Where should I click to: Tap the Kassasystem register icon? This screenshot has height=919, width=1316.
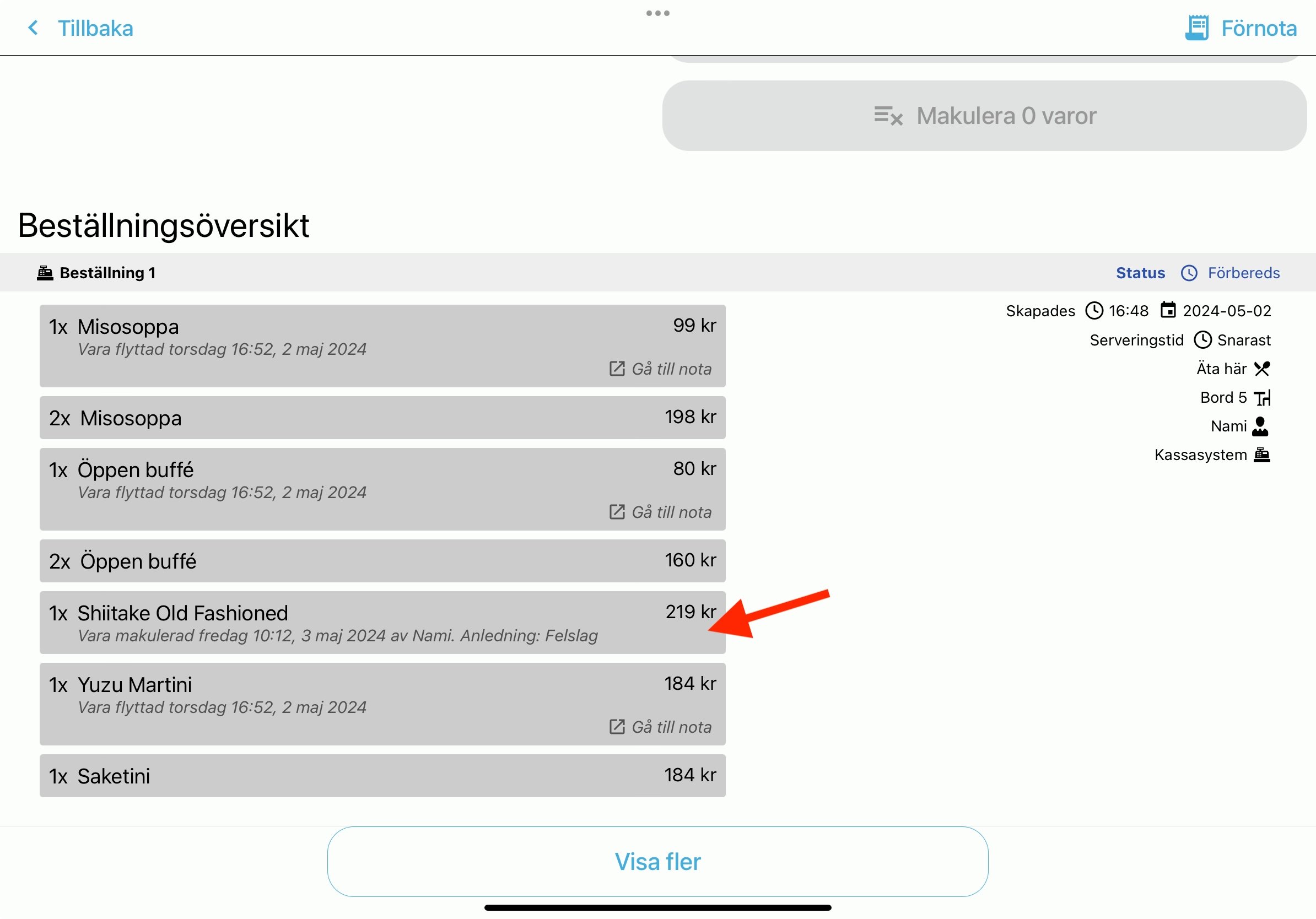point(1261,455)
